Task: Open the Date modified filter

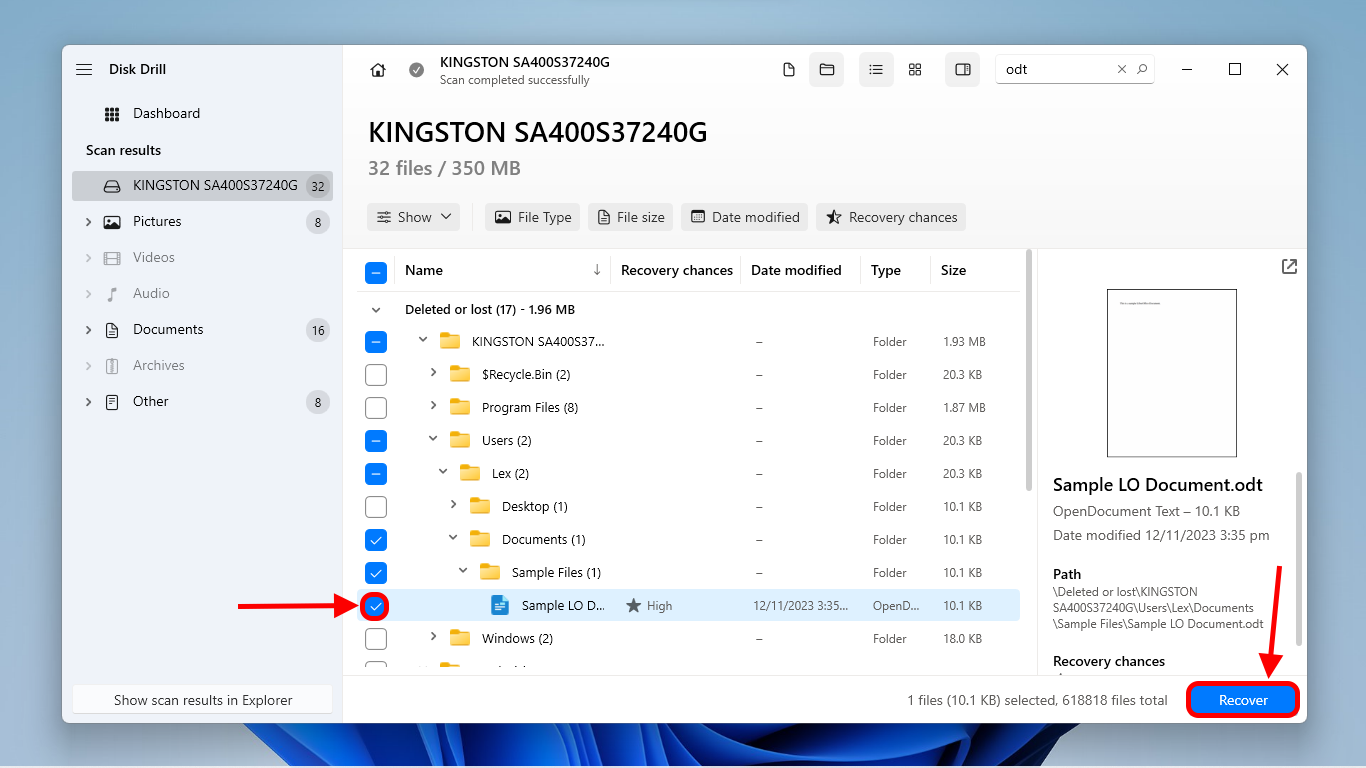Action: point(745,217)
